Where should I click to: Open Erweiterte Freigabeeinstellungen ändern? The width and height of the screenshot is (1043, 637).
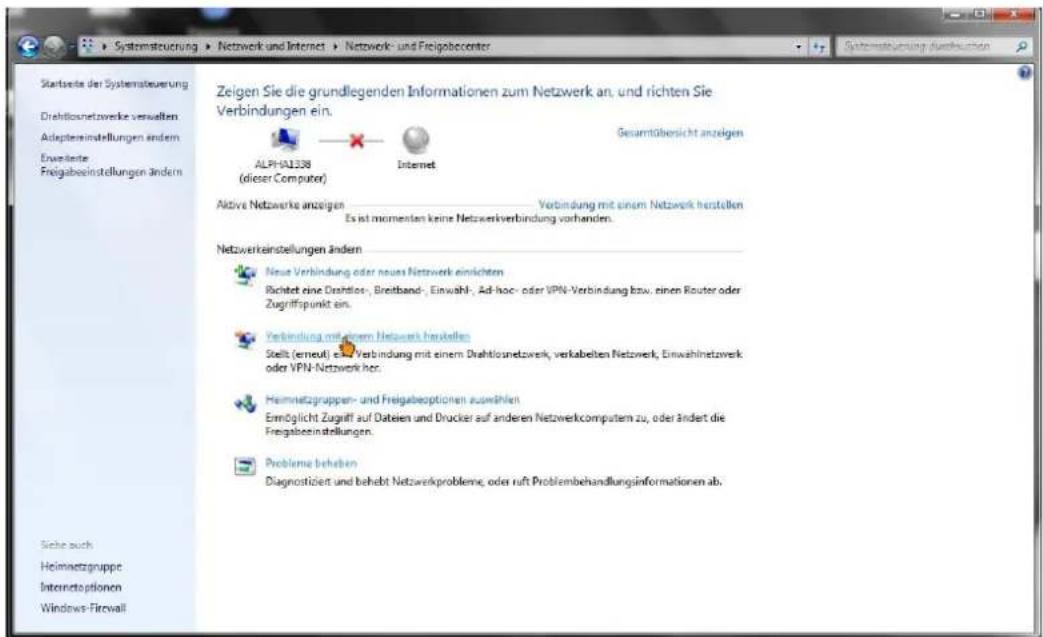pos(111,165)
